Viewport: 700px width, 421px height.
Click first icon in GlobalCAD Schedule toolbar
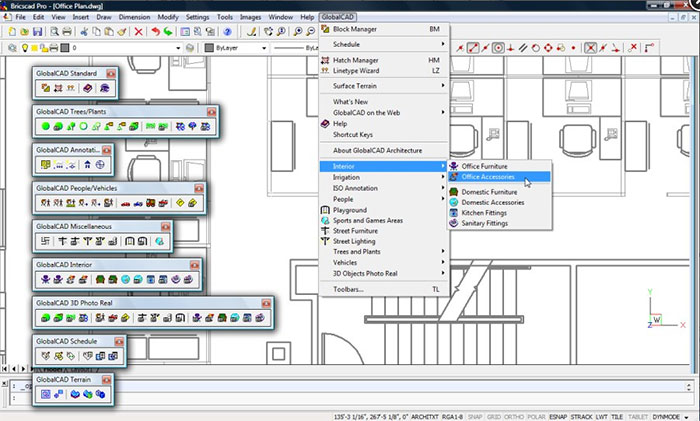tap(46, 356)
